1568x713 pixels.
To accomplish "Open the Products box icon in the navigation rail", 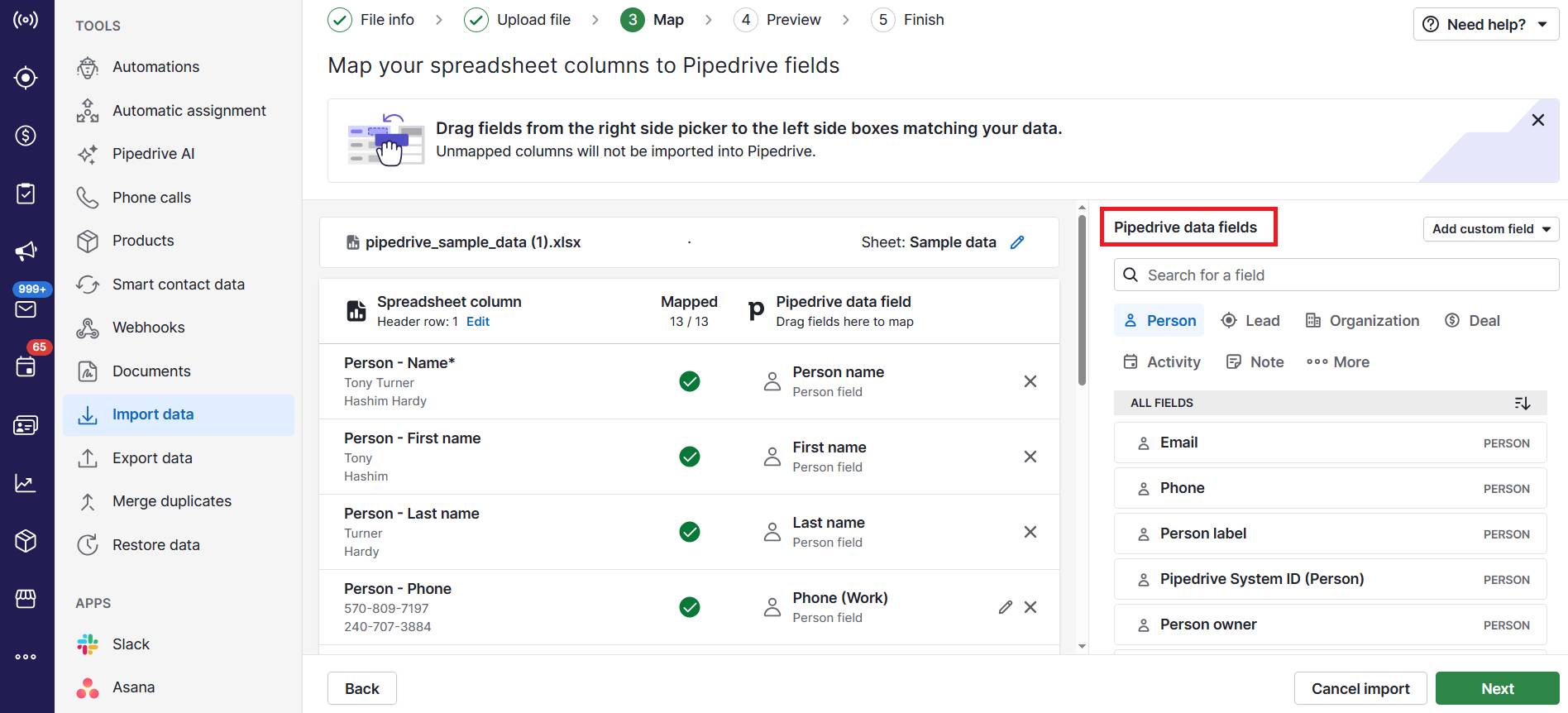I will [x=26, y=541].
